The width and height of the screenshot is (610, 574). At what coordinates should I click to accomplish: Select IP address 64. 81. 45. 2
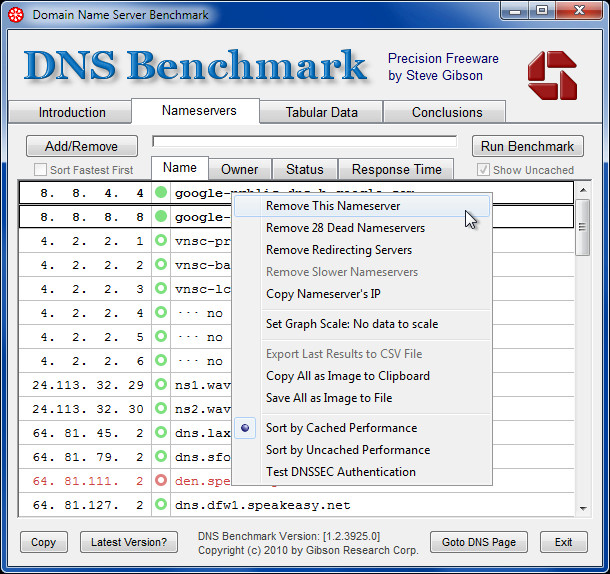pyautogui.click(x=88, y=433)
